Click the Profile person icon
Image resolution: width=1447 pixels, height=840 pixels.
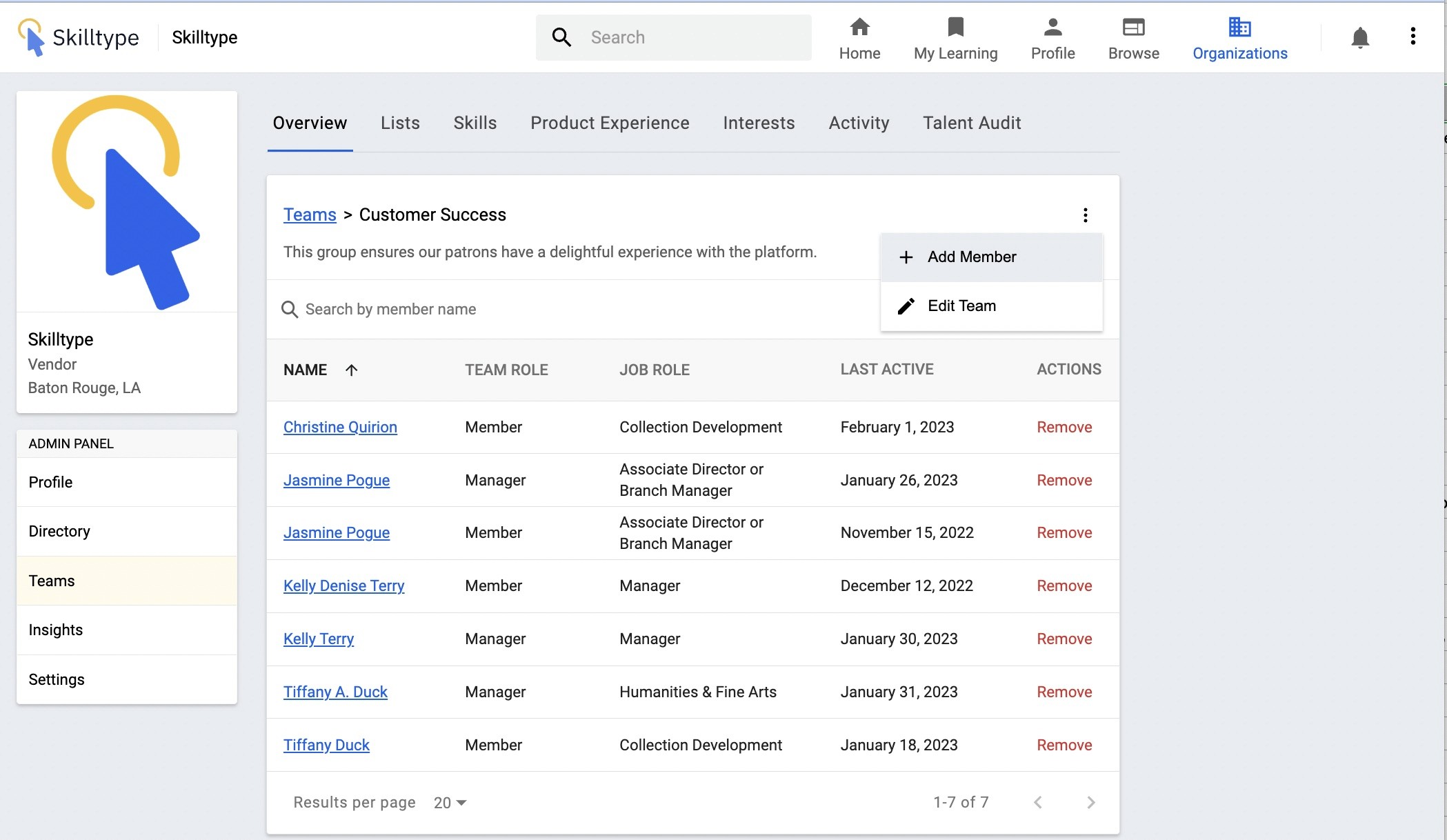click(1052, 28)
